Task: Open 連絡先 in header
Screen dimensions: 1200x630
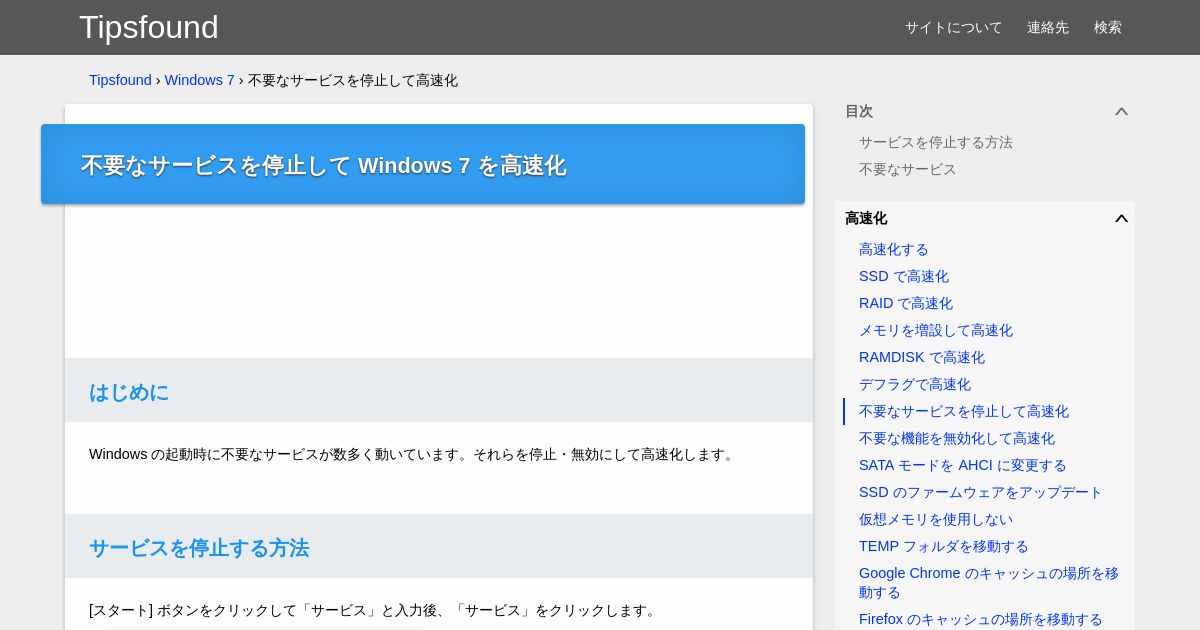Action: (1048, 27)
